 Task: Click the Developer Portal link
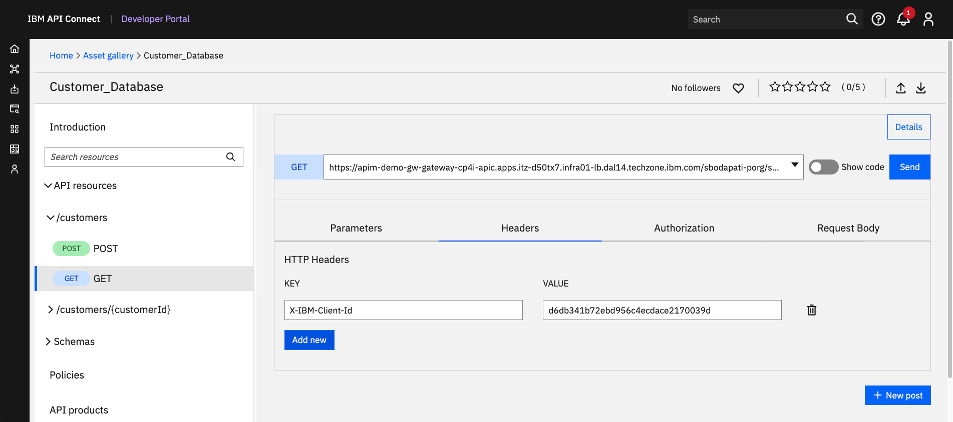pyautogui.click(x=156, y=19)
